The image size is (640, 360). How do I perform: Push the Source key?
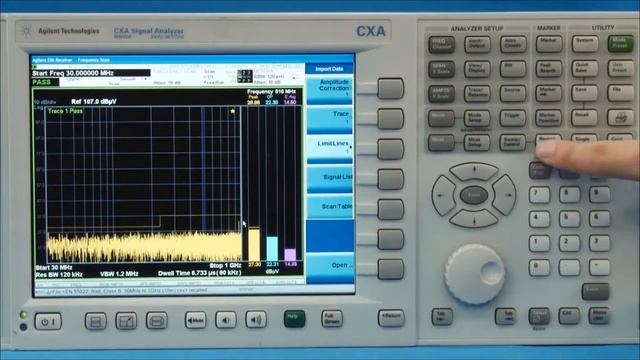(x=513, y=94)
